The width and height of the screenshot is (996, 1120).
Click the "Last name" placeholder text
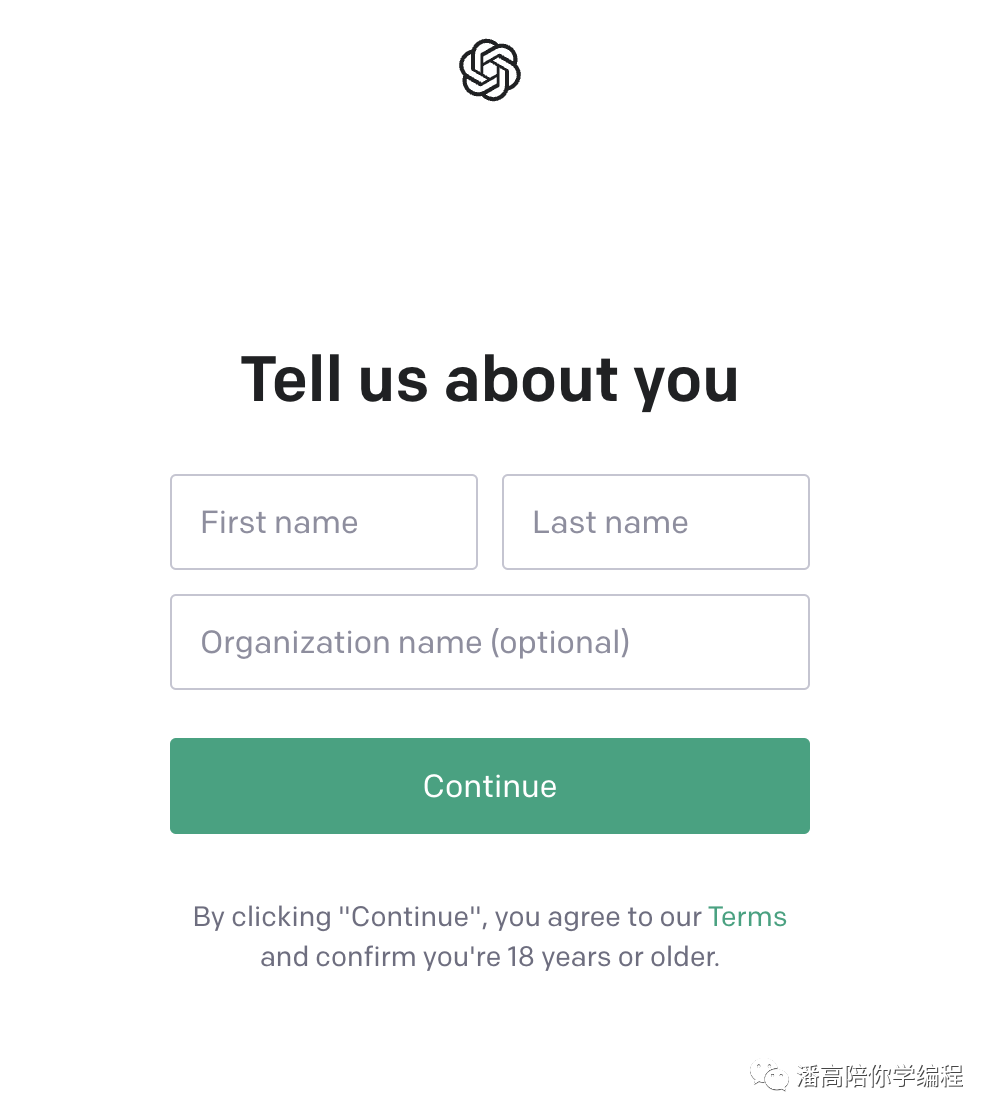click(611, 522)
